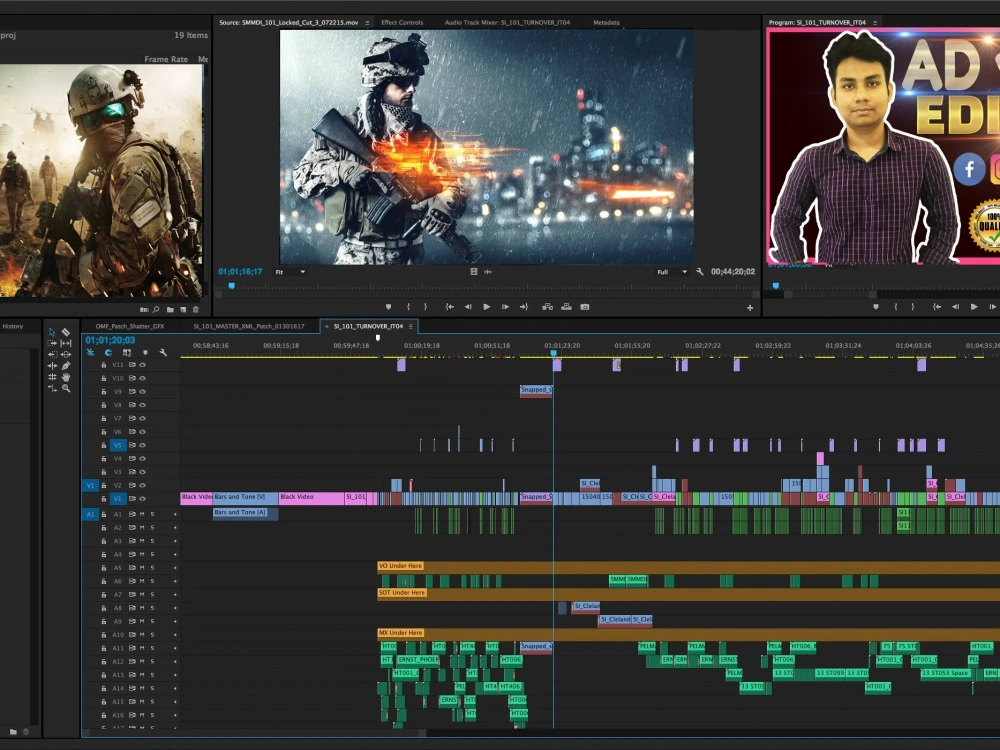Click Insert button in Source monitor

(x=547, y=307)
